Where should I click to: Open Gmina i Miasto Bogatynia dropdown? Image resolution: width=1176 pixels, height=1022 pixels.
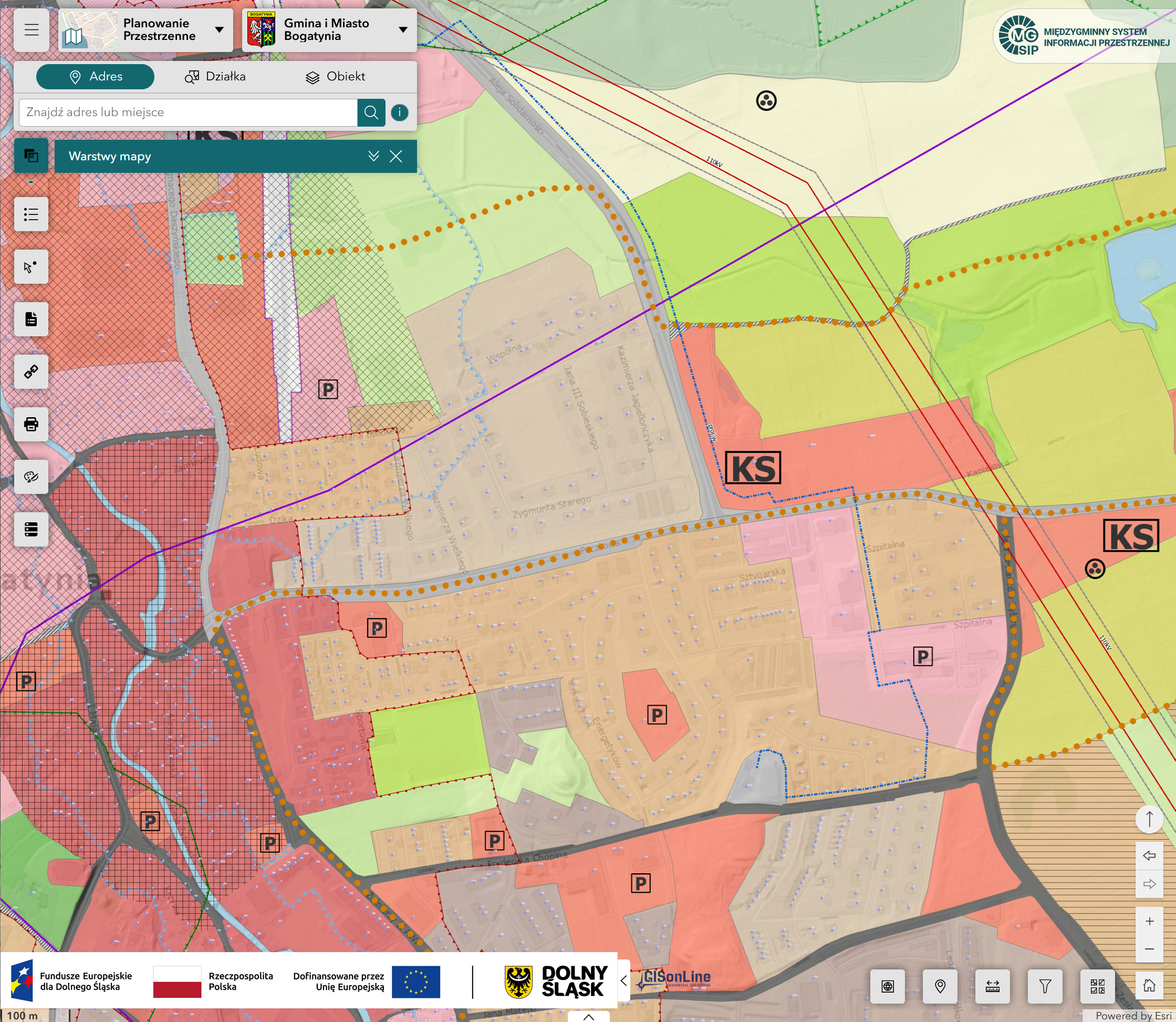[403, 29]
